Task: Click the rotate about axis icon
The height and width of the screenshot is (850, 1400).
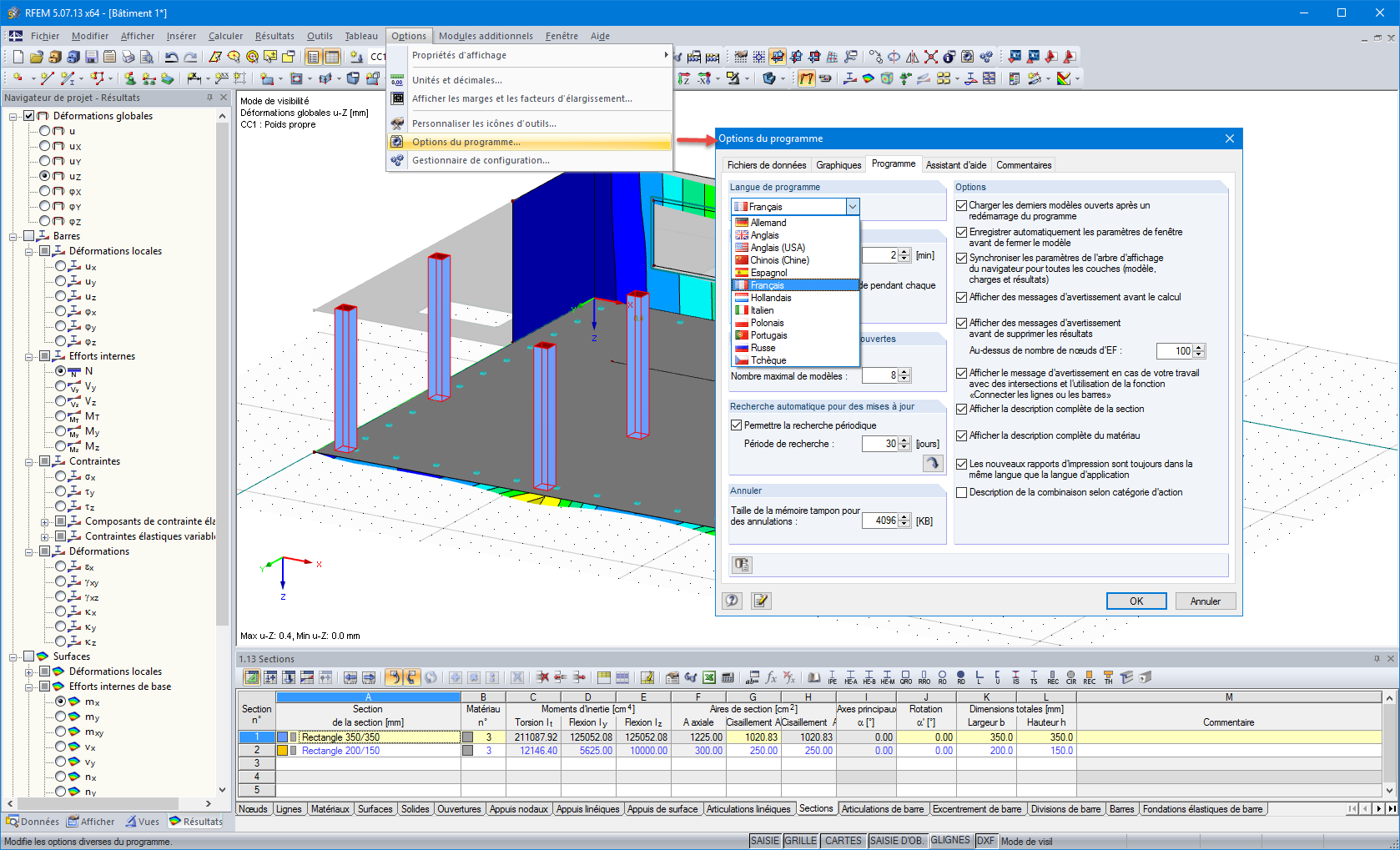Action: 894,57
